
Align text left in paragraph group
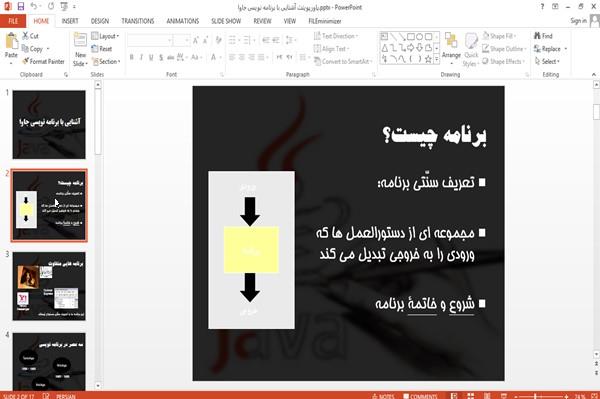point(232,57)
